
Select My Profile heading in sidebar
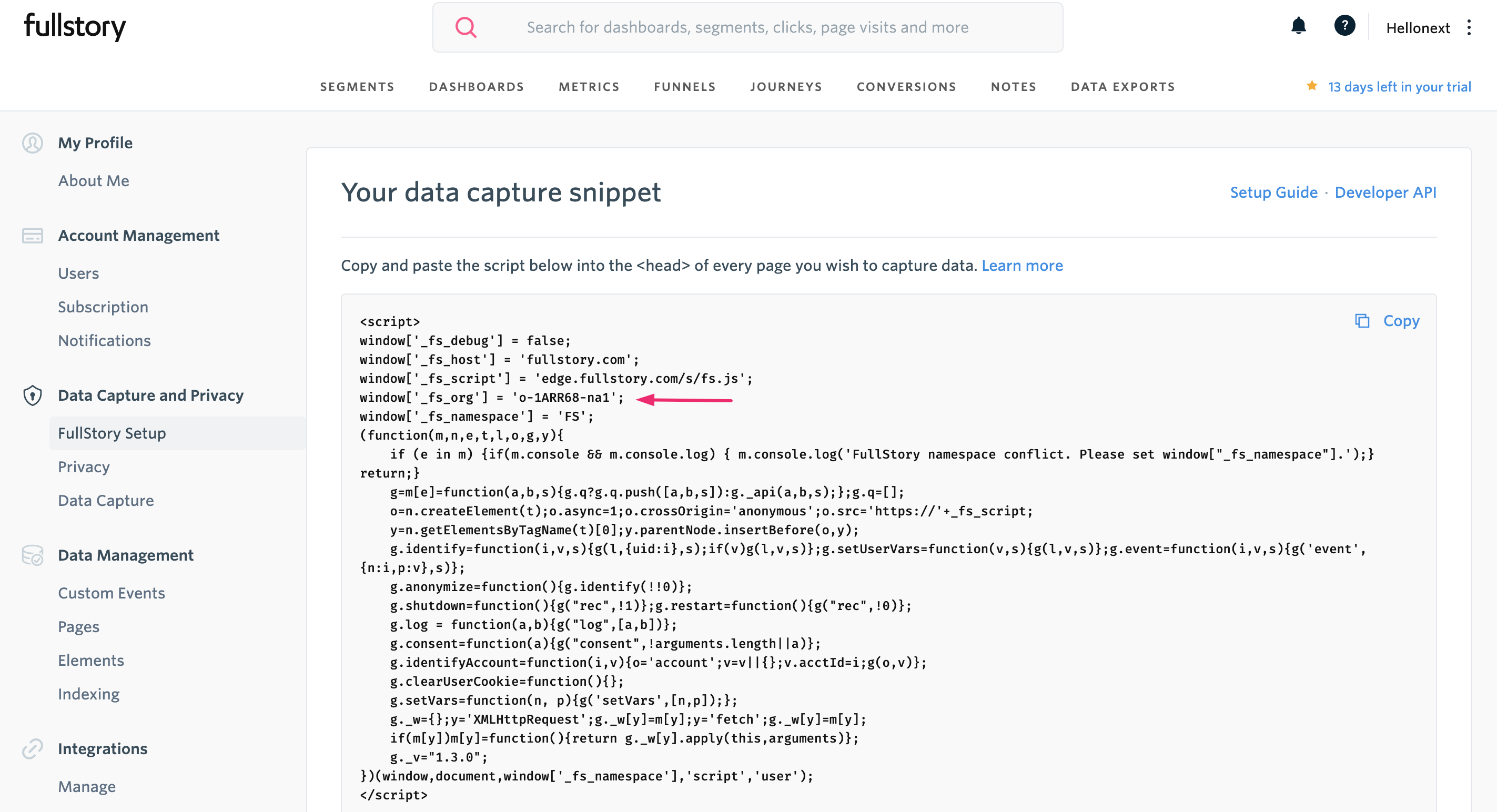(x=95, y=143)
